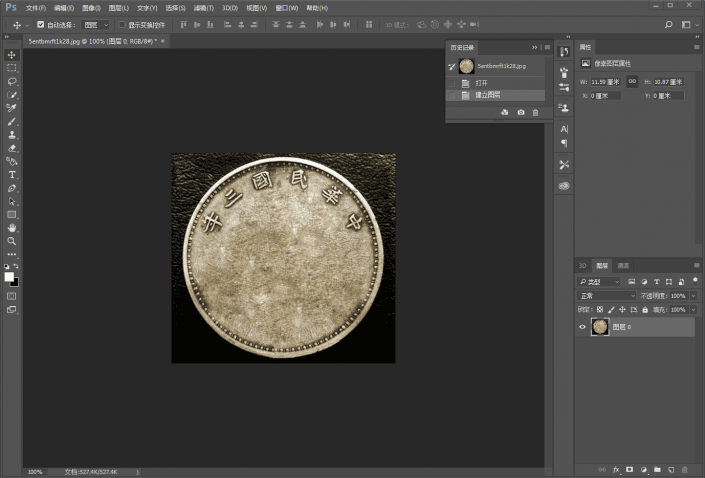This screenshot has height=478, width=705.
Task: Open the layer filter type dropdown
Action: [x=599, y=281]
